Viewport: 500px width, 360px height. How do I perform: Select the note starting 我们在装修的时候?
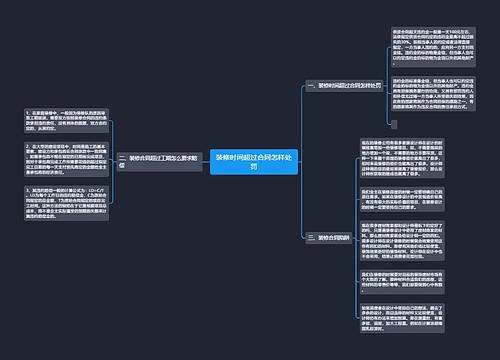pyautogui.click(x=402, y=282)
